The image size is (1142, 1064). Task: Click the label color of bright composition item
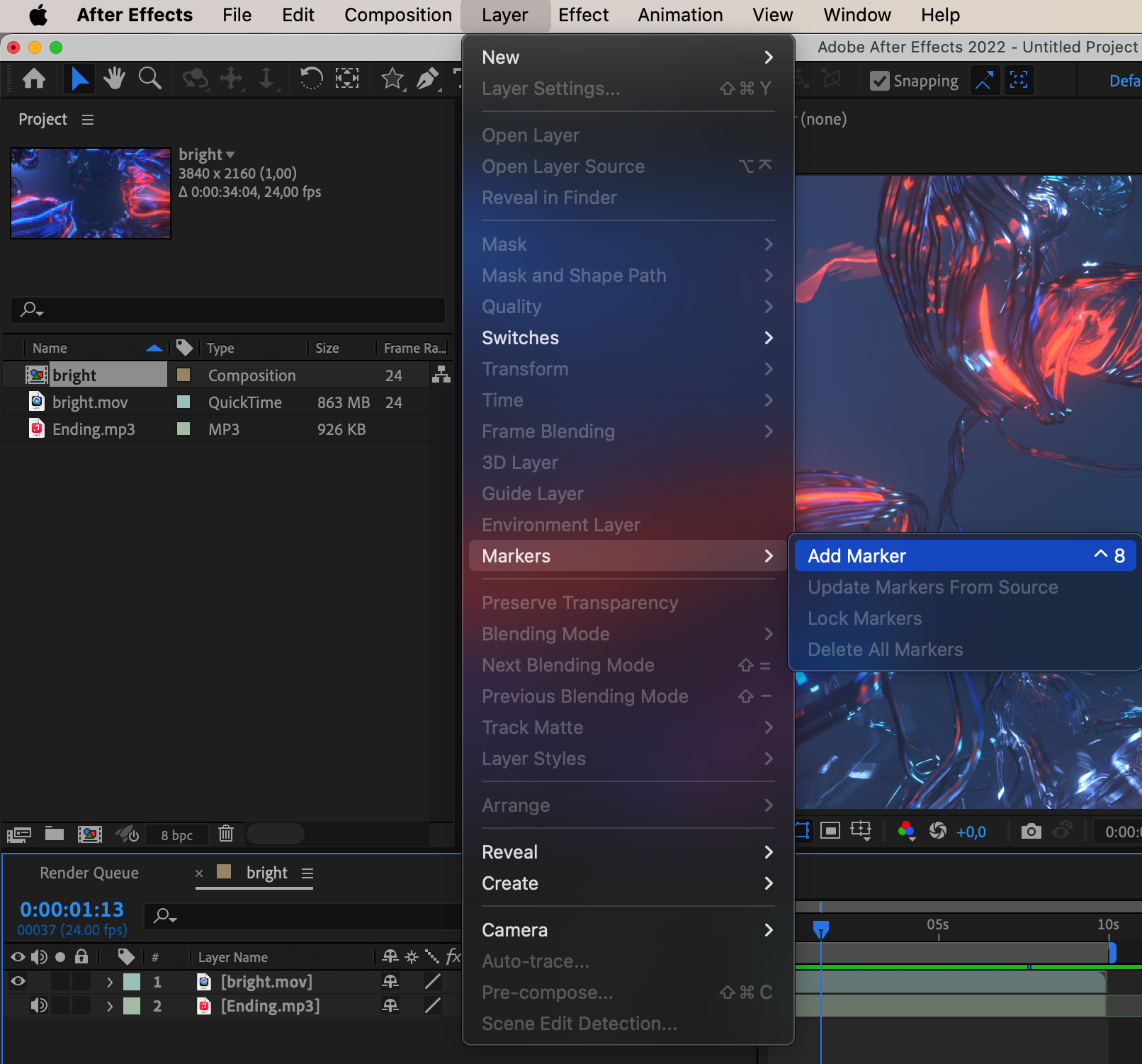pos(183,375)
